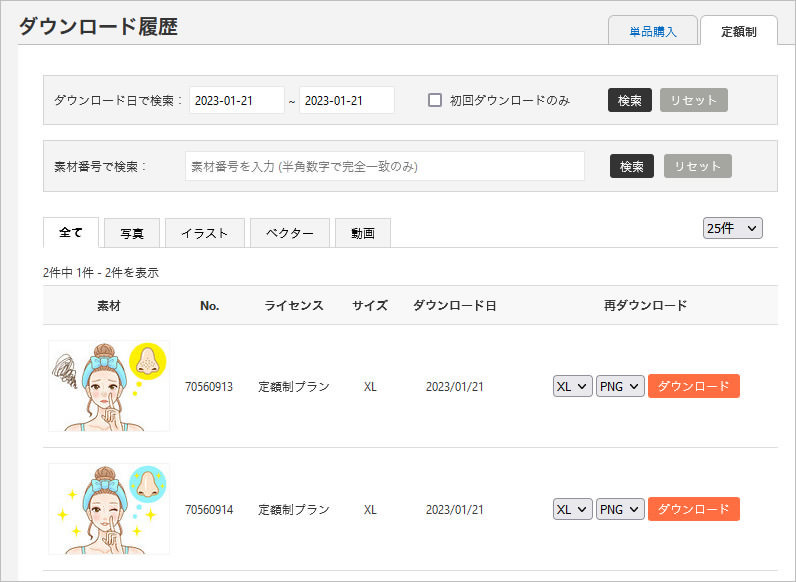Open thumbnail of illustration 70560914
796x582 pixels.
click(x=108, y=508)
